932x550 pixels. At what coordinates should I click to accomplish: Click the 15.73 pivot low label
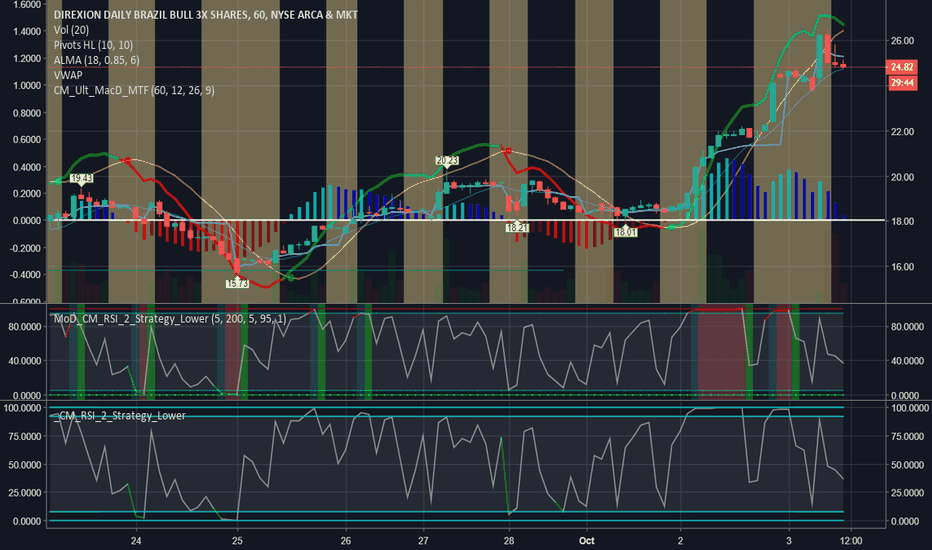pos(237,284)
